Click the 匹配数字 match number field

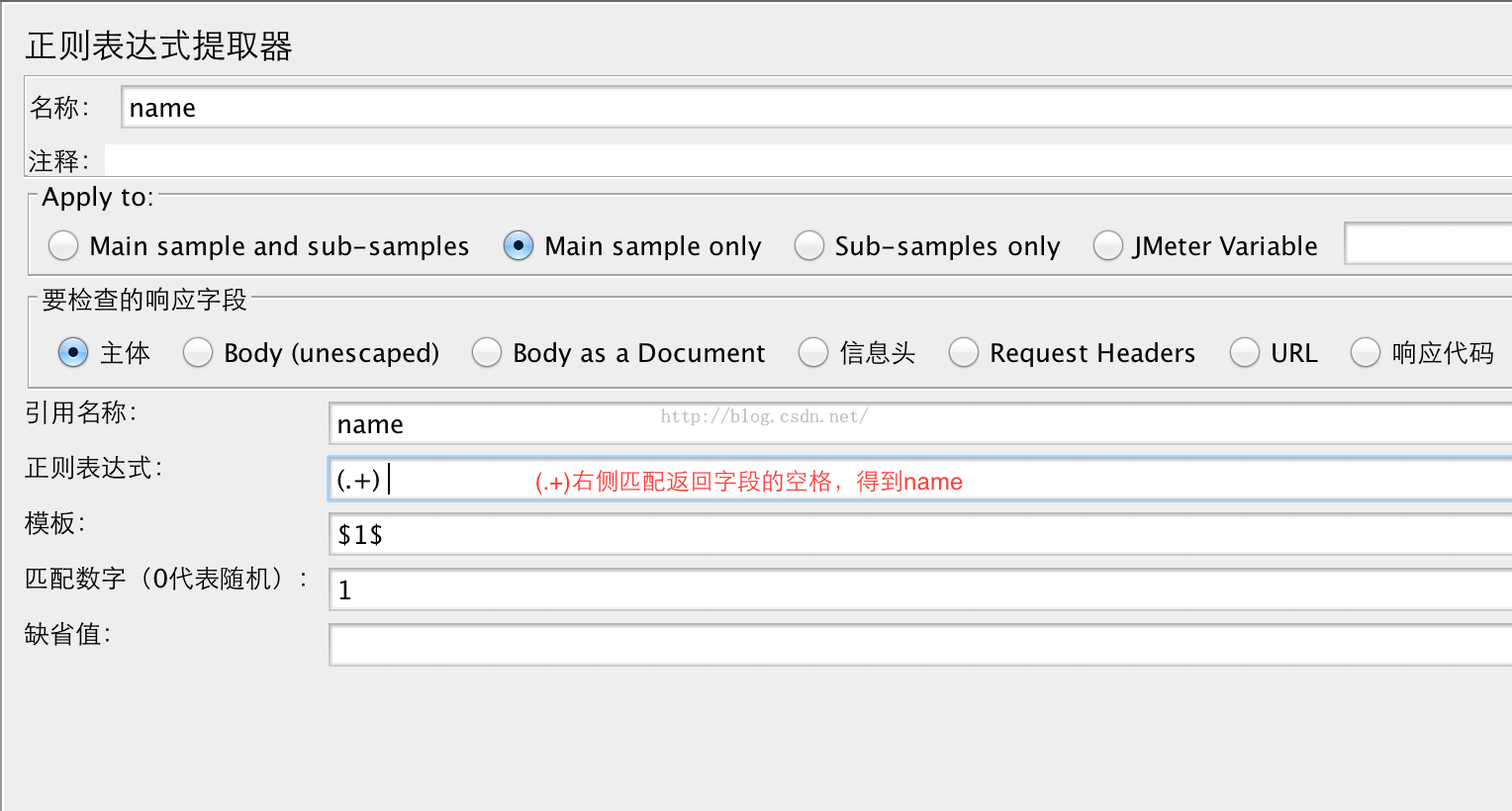920,589
